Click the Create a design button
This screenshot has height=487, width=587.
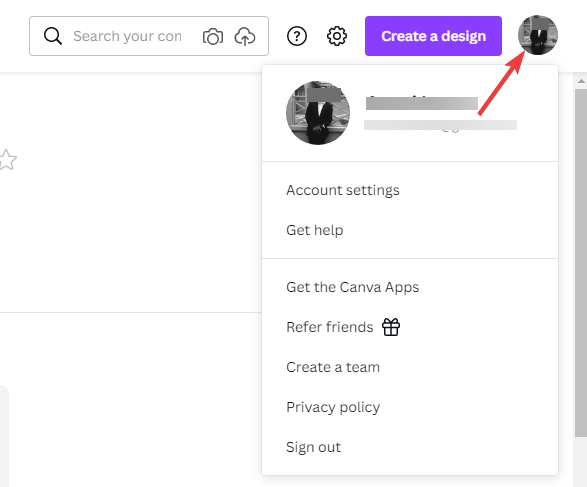click(433, 36)
